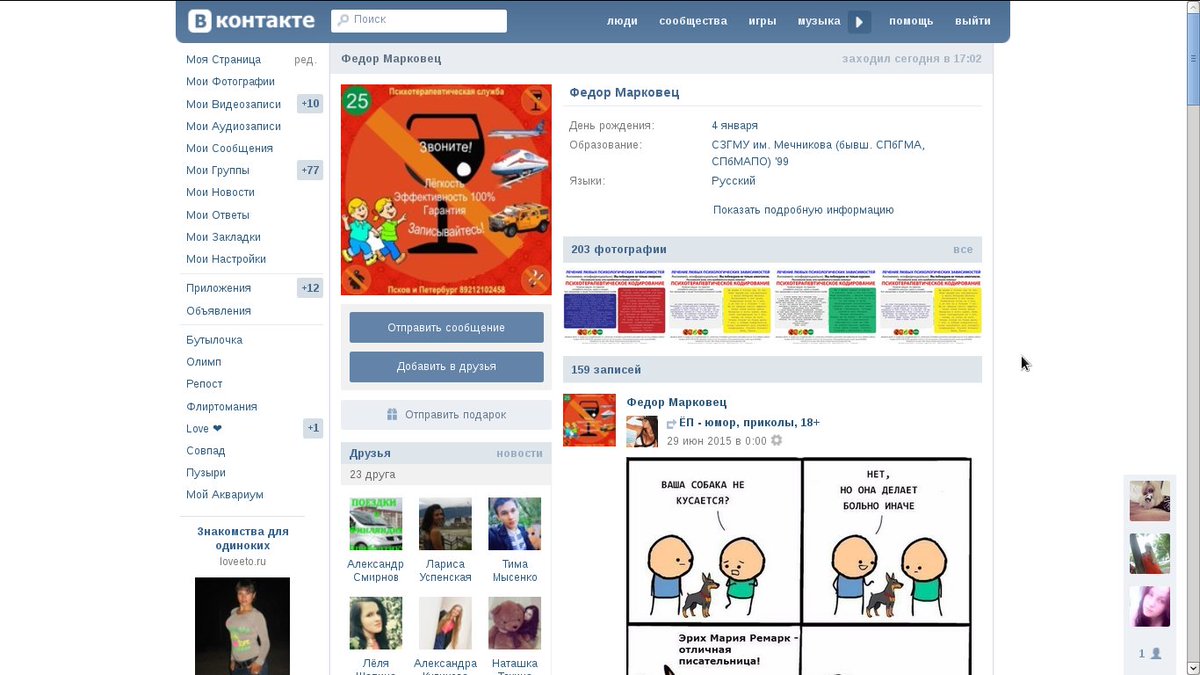Click the repost arrow icon by ЁП

[x=671, y=424]
